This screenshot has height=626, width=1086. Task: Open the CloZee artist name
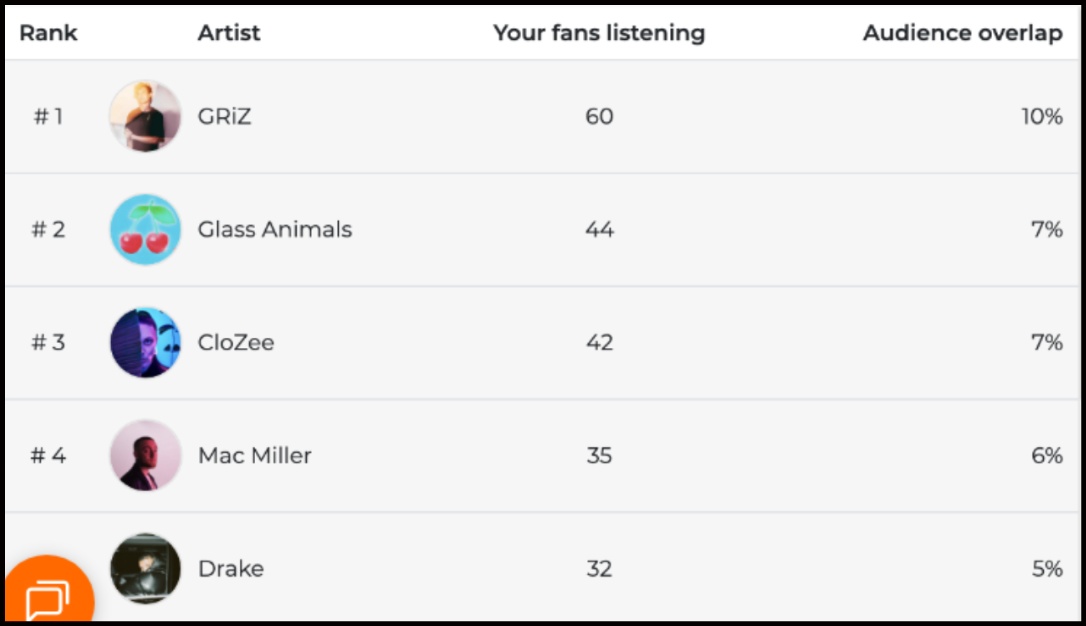click(x=236, y=343)
